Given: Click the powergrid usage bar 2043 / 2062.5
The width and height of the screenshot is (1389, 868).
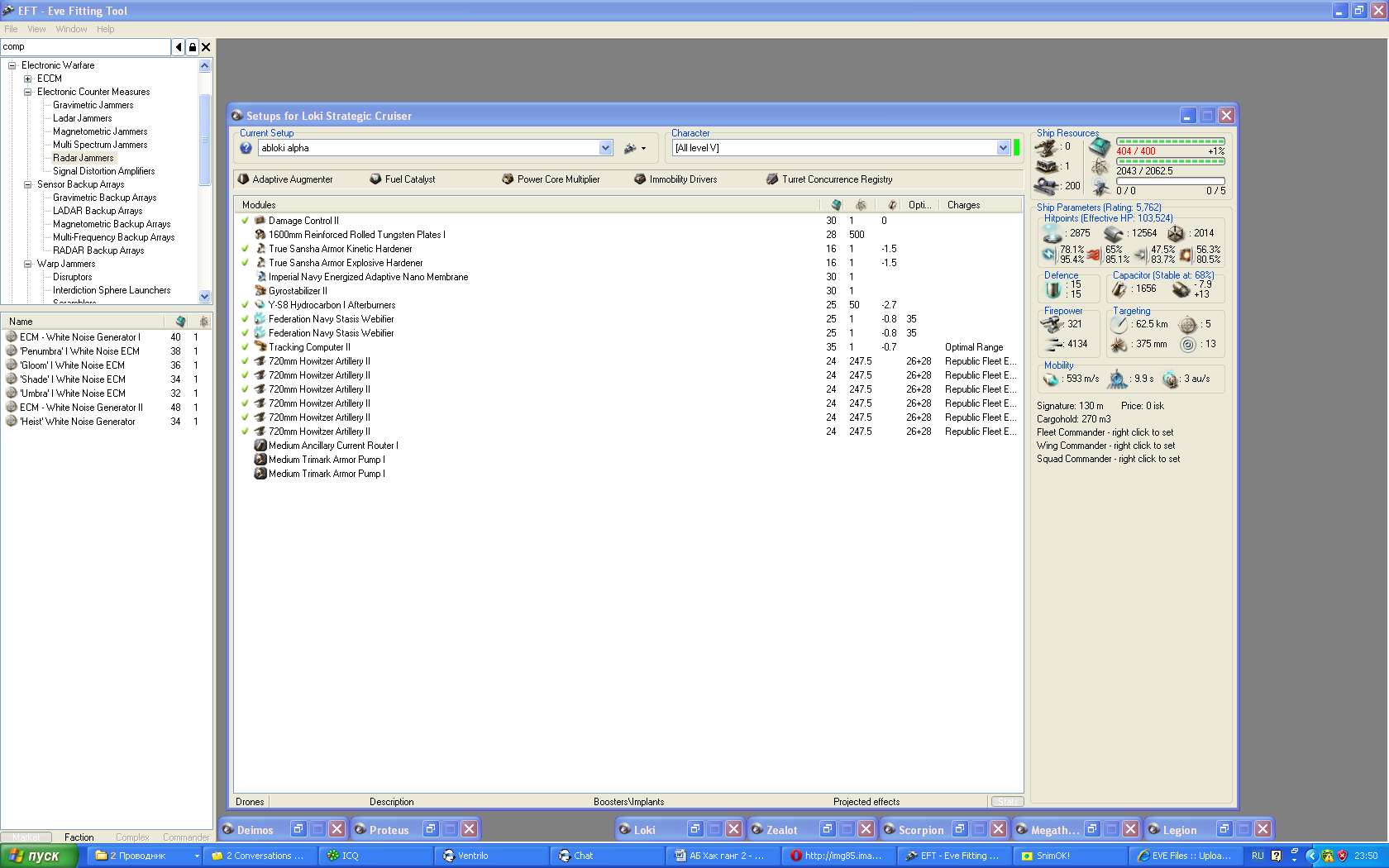Looking at the screenshot, I should pos(1171,162).
